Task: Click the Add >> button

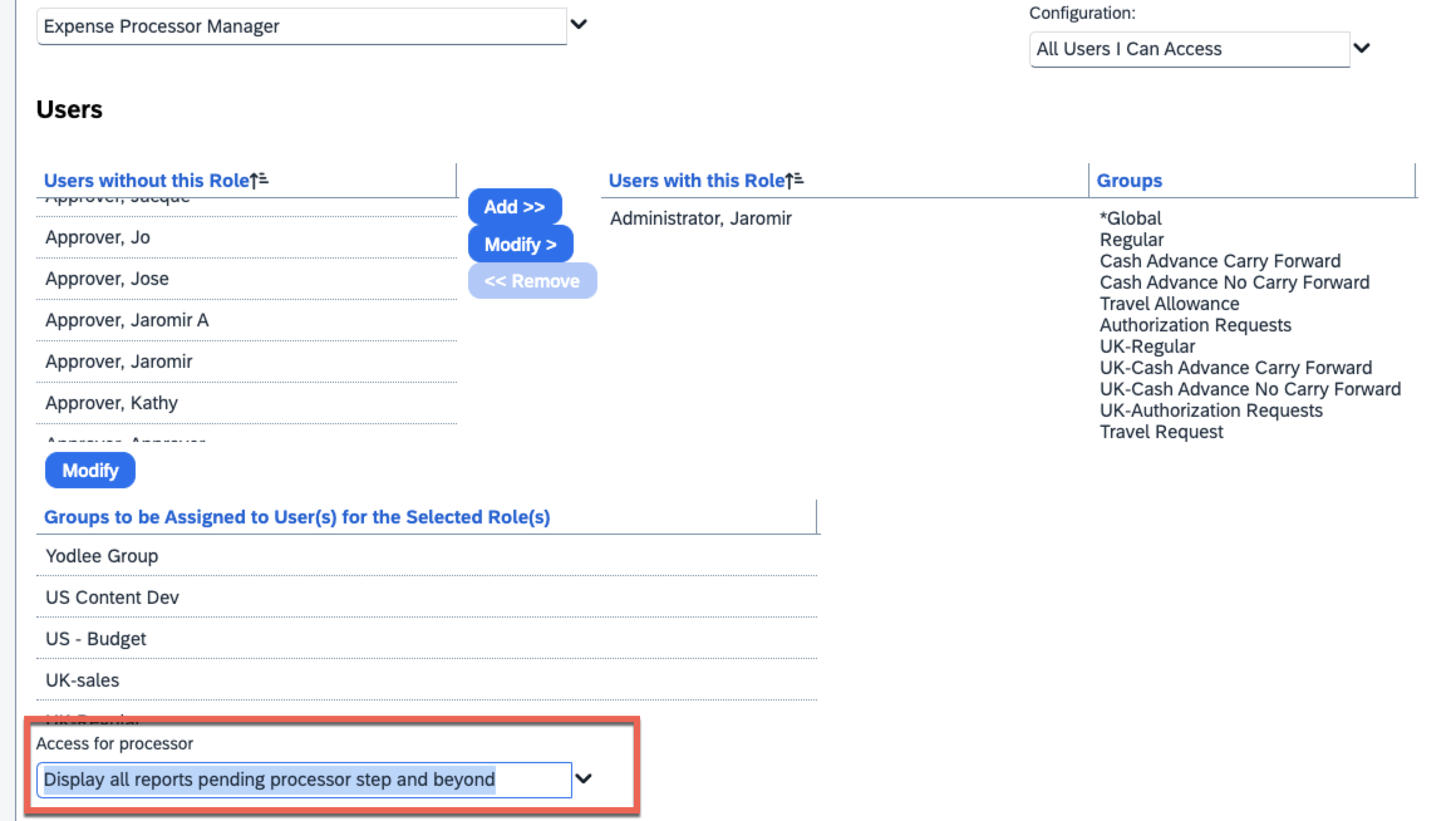Action: tap(515, 207)
